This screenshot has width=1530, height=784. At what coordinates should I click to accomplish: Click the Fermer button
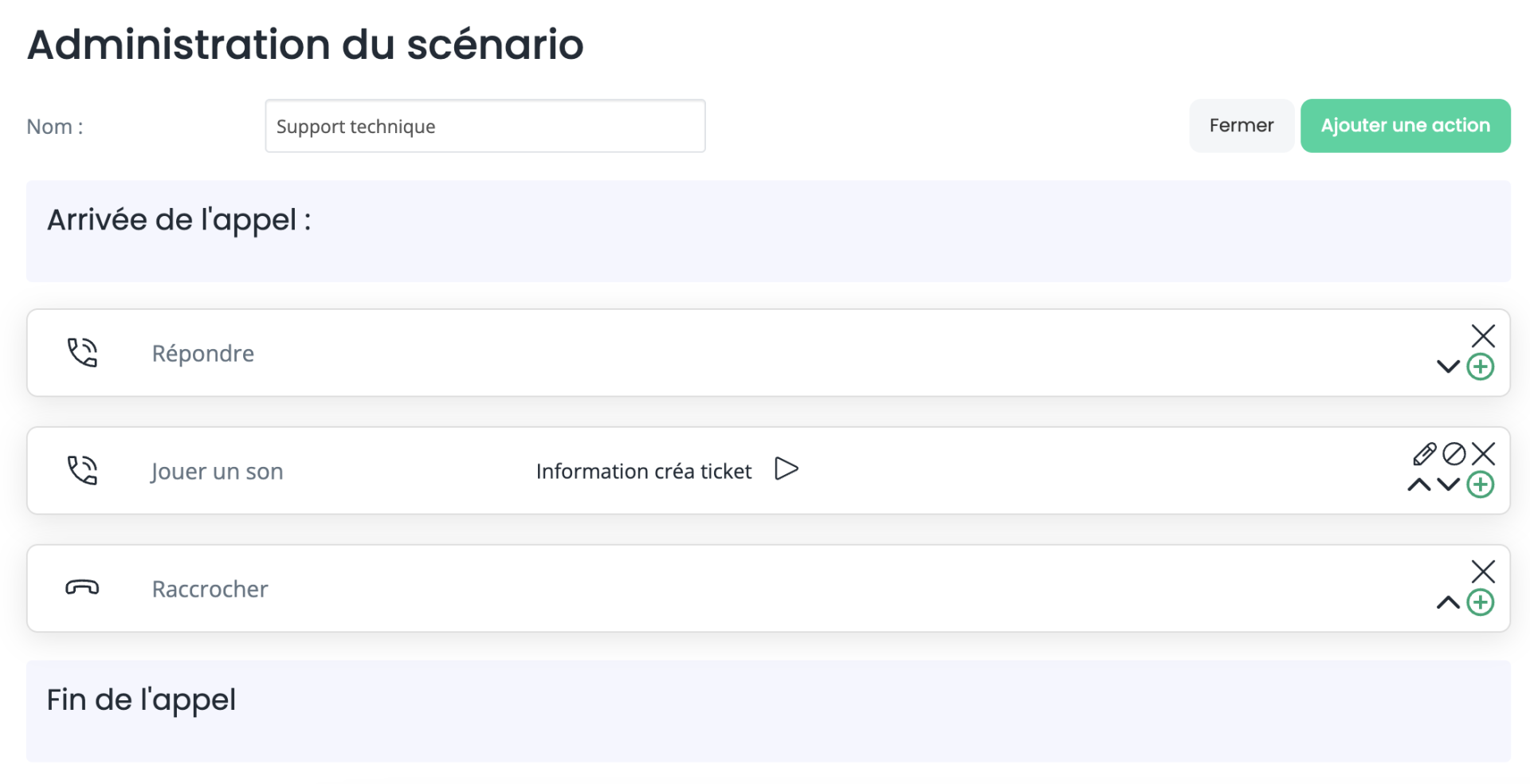coord(1241,126)
